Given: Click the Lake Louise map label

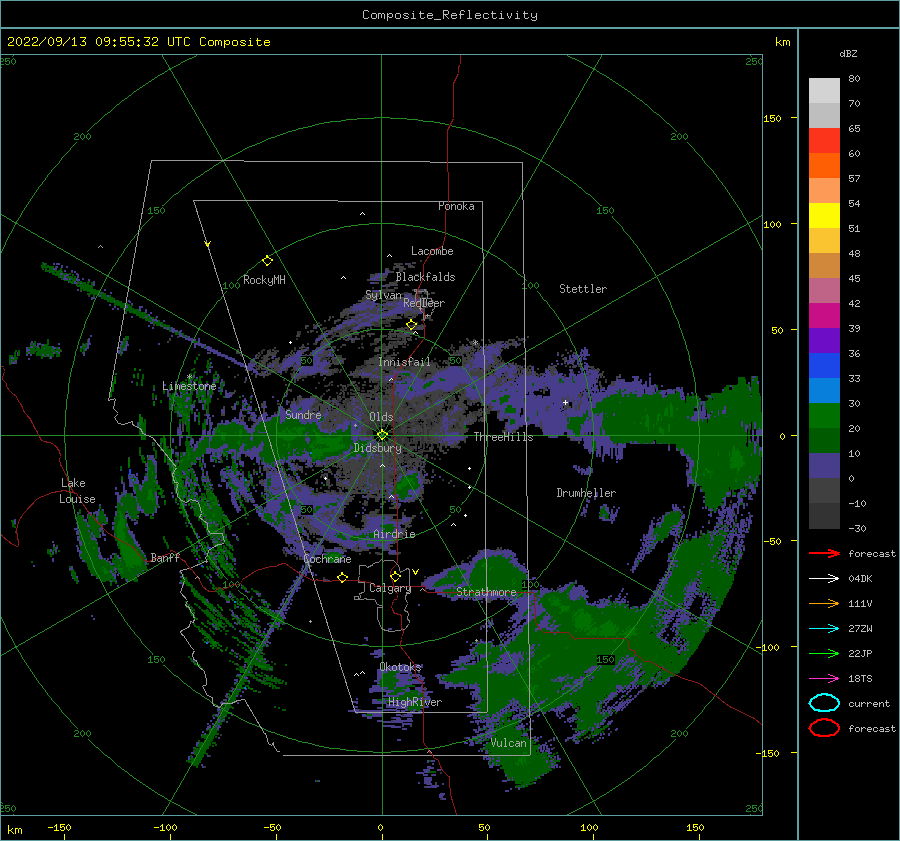Looking at the screenshot, I should coord(77,491).
